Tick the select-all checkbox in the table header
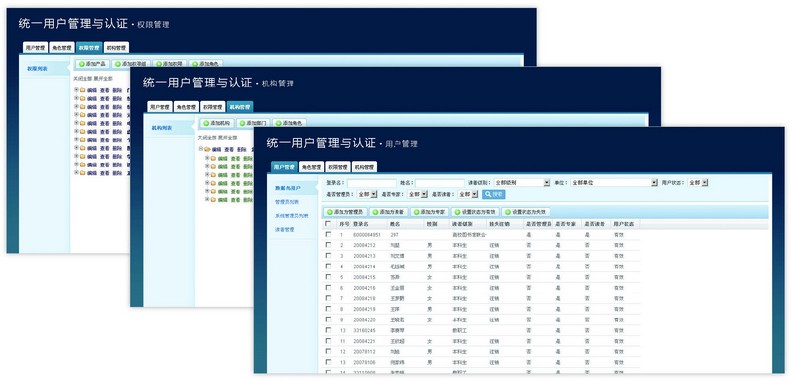 pos(328,224)
